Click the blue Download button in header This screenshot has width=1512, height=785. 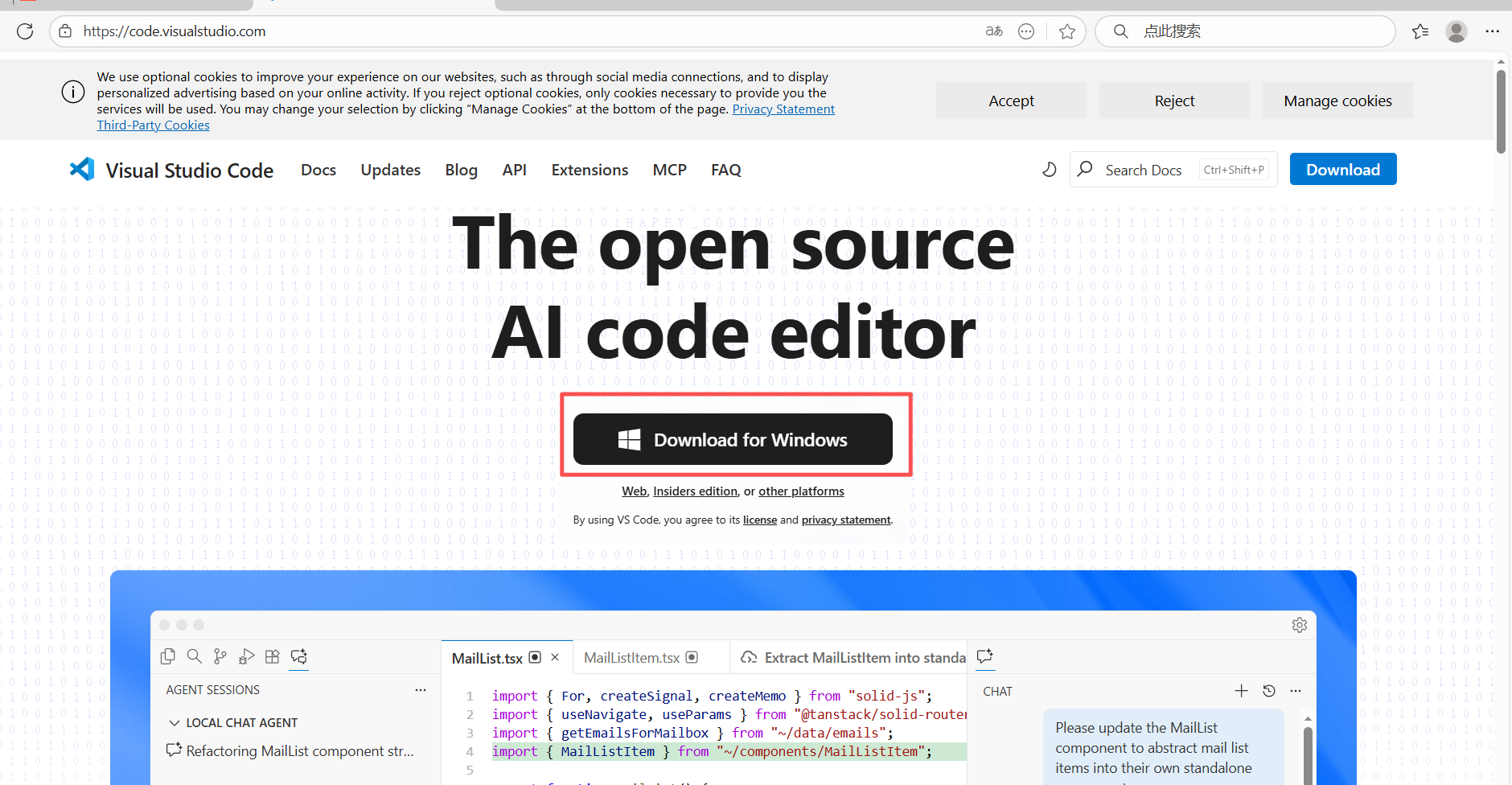click(1343, 169)
